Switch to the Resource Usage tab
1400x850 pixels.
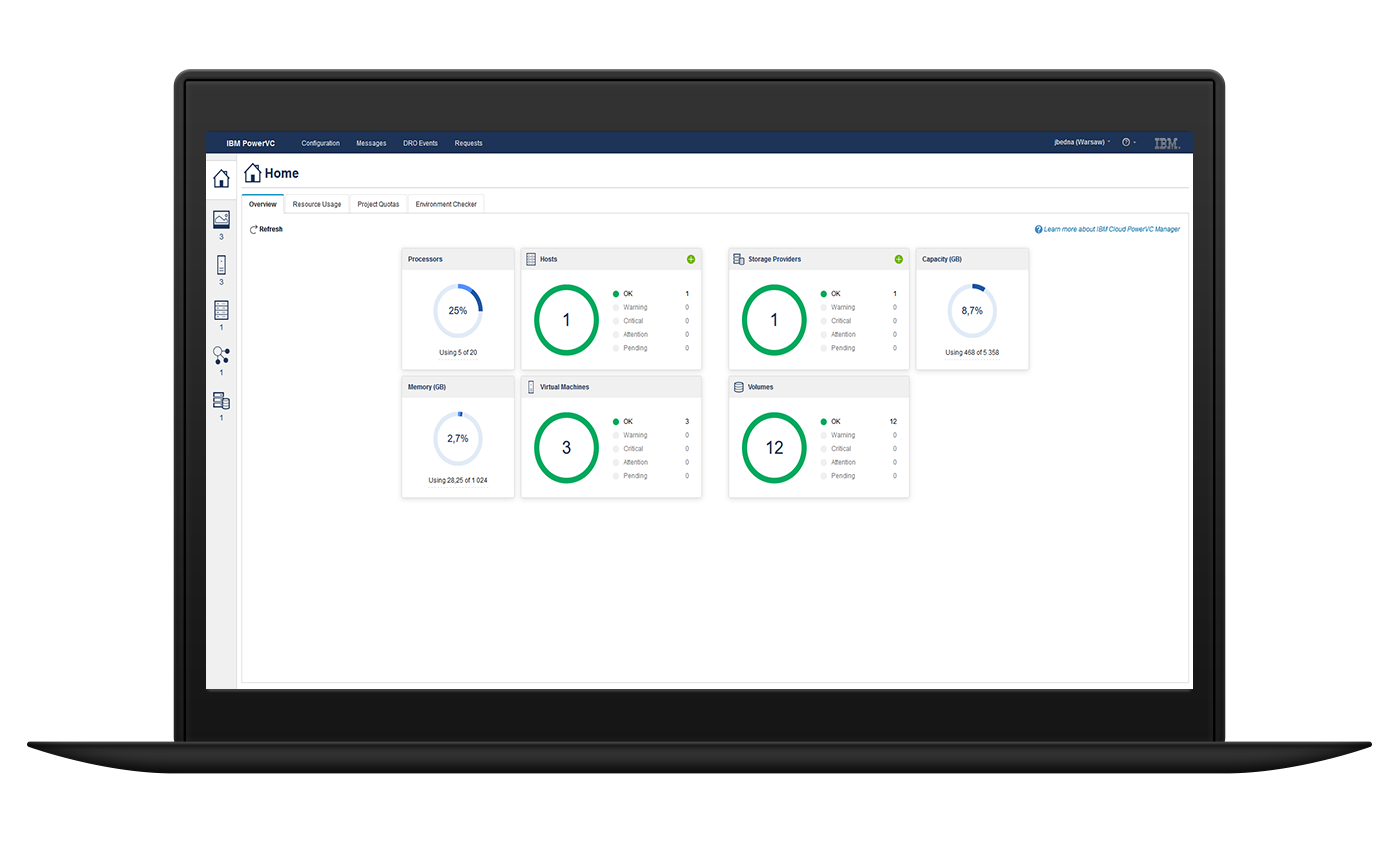click(316, 204)
